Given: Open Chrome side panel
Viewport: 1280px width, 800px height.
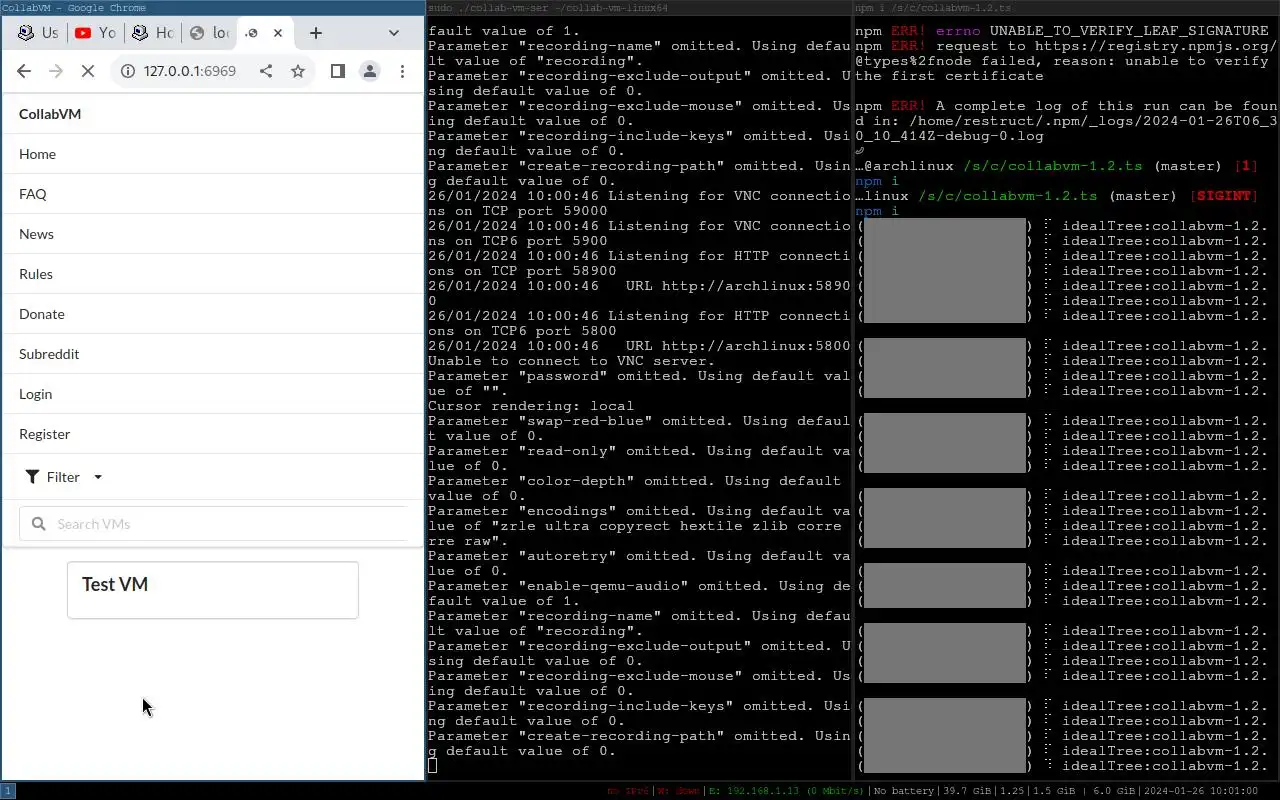Looking at the screenshot, I should (x=338, y=71).
